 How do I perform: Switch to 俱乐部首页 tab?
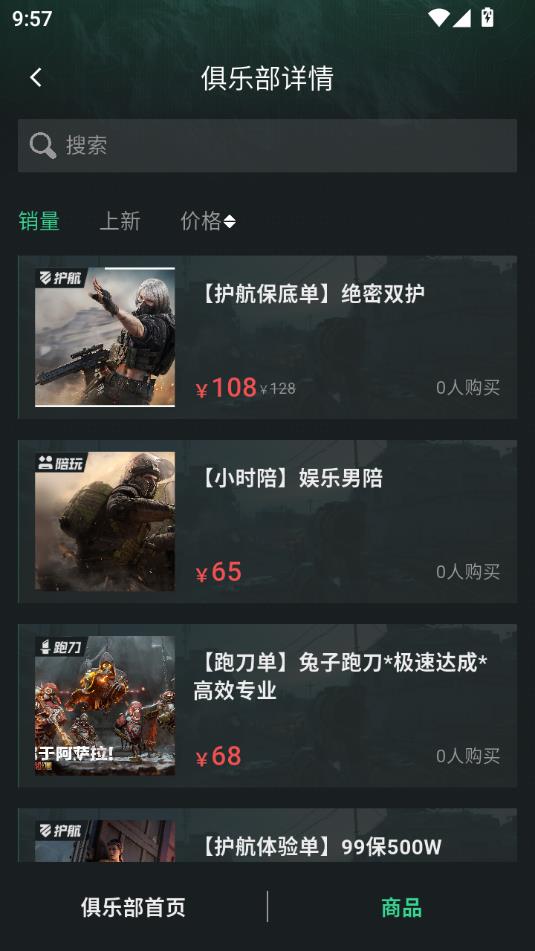pyautogui.click(x=133, y=907)
